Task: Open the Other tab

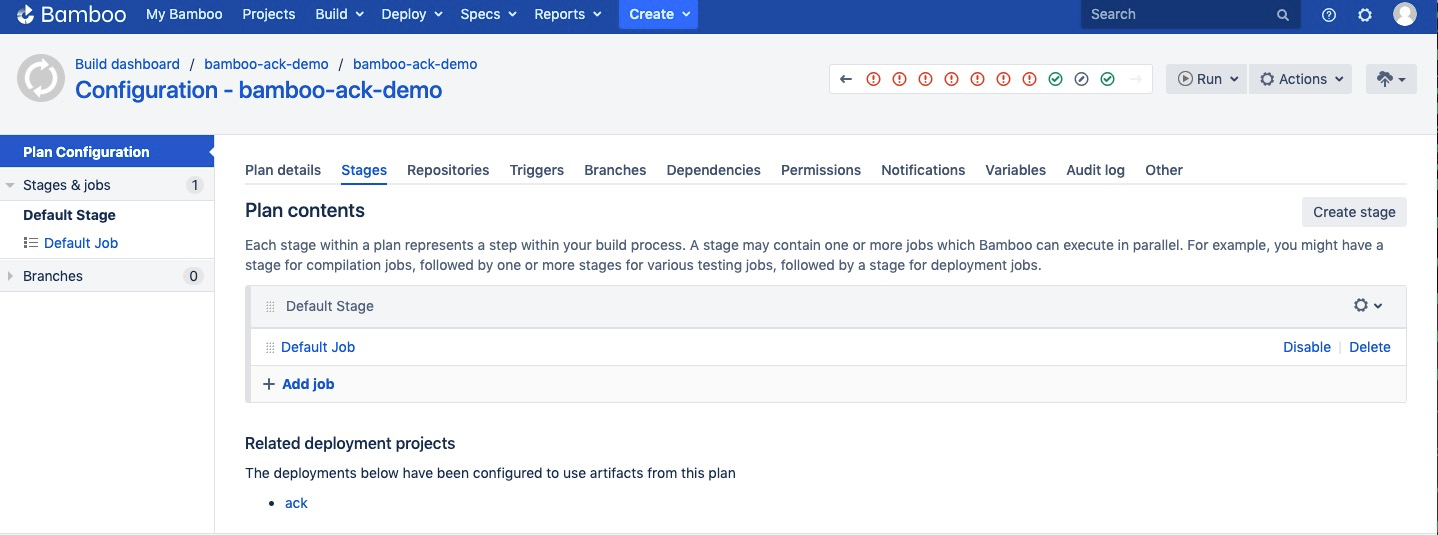Action: (x=1164, y=170)
